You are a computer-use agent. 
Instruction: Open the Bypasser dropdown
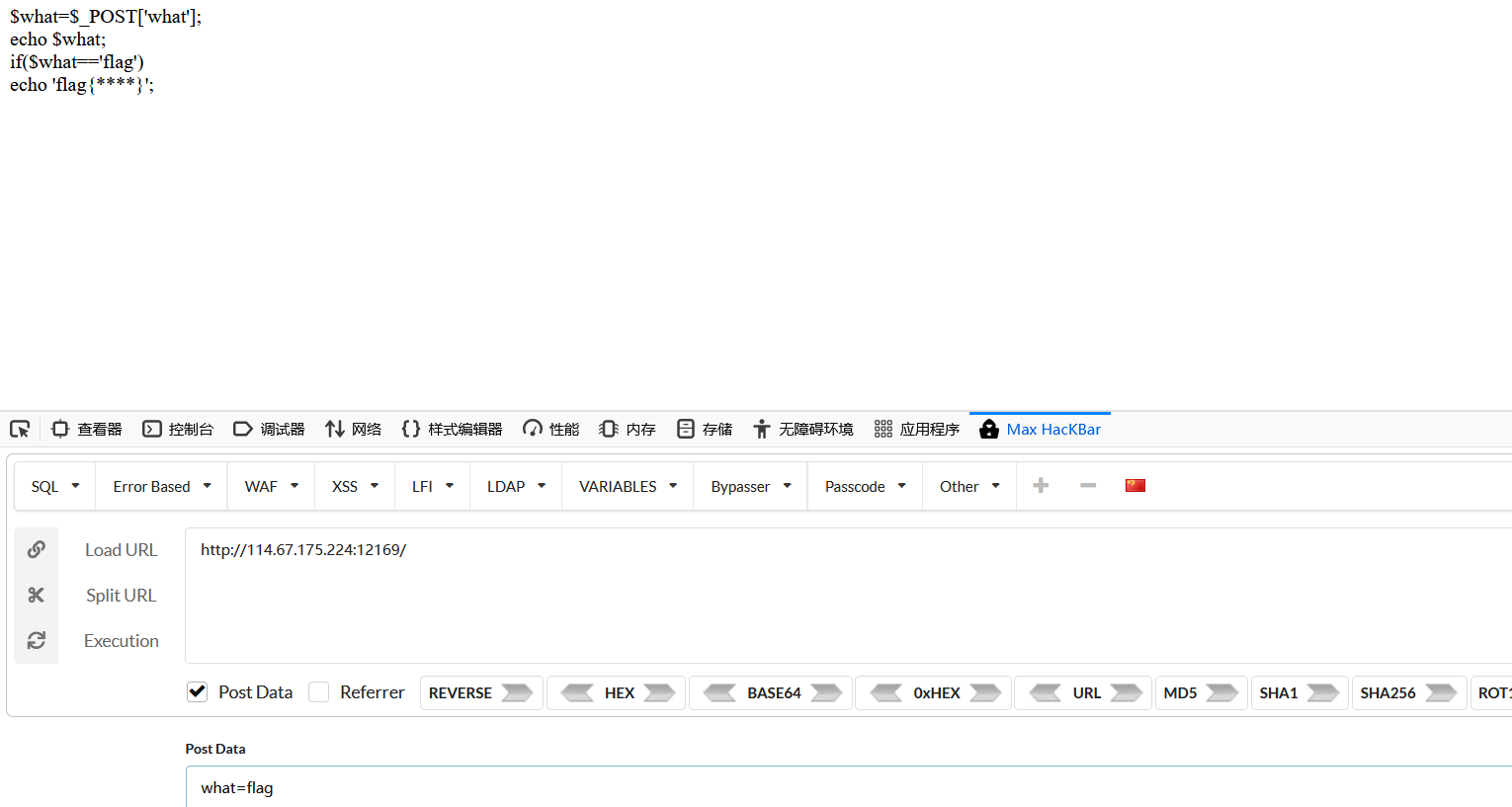tap(751, 486)
